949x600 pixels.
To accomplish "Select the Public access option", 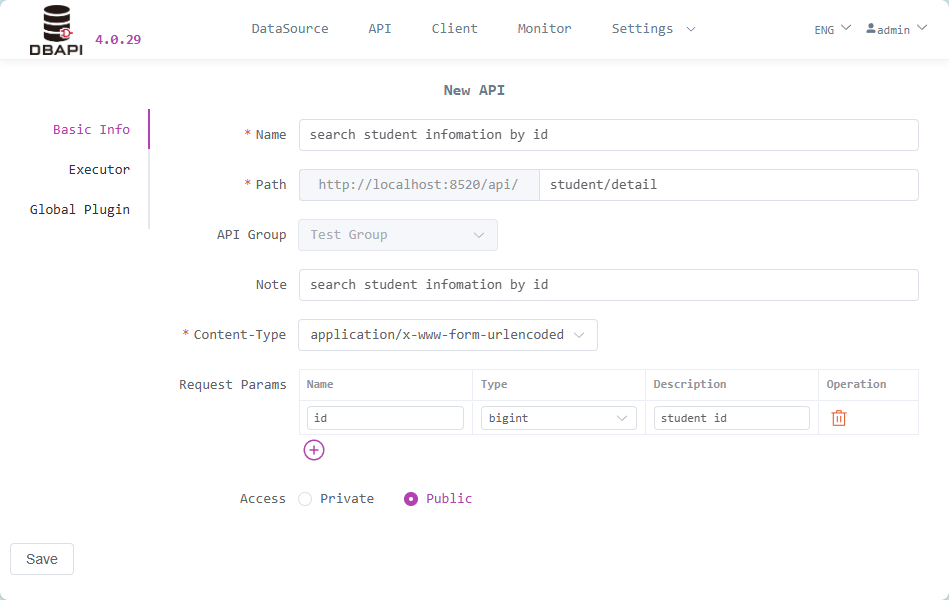I will pyautogui.click(x=410, y=498).
